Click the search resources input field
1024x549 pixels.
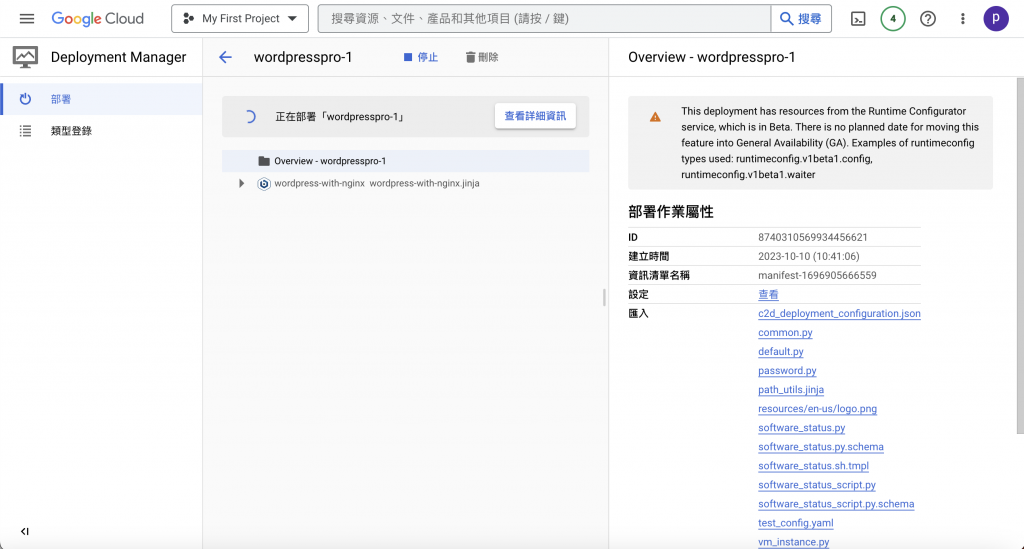544,19
